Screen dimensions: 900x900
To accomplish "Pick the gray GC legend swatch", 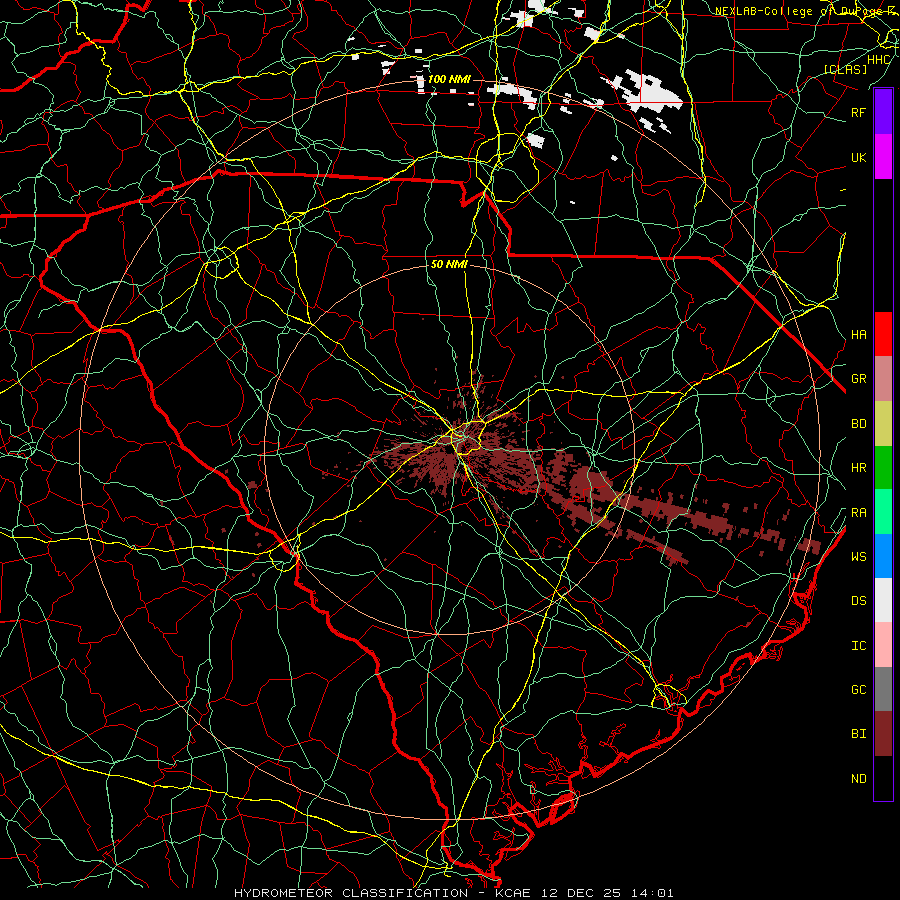I will point(883,689).
